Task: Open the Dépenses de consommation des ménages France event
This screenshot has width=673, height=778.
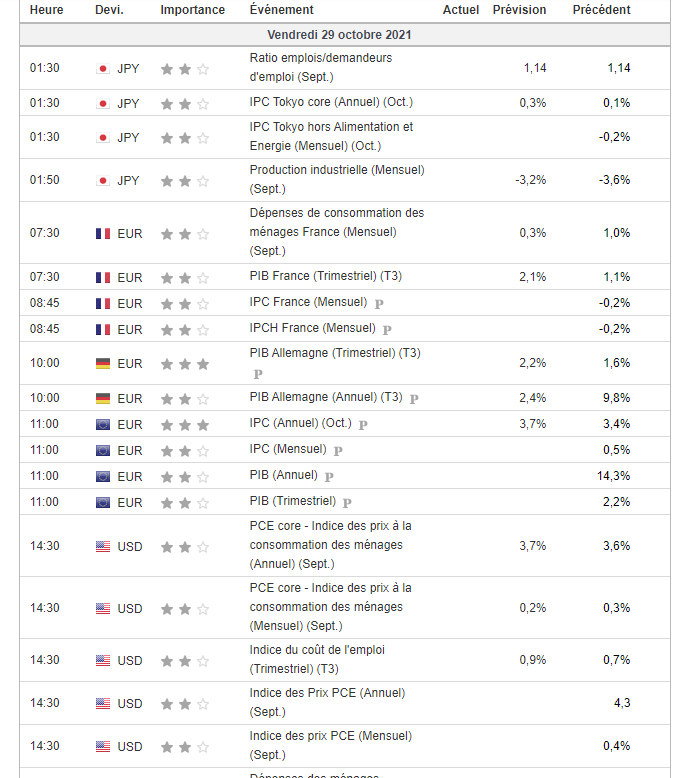Action: [336, 232]
